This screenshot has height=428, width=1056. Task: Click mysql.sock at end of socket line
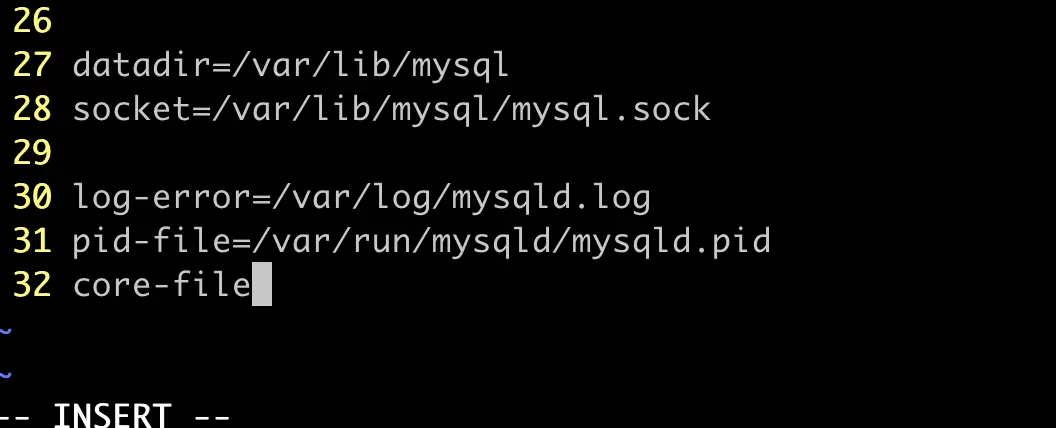click(x=612, y=110)
